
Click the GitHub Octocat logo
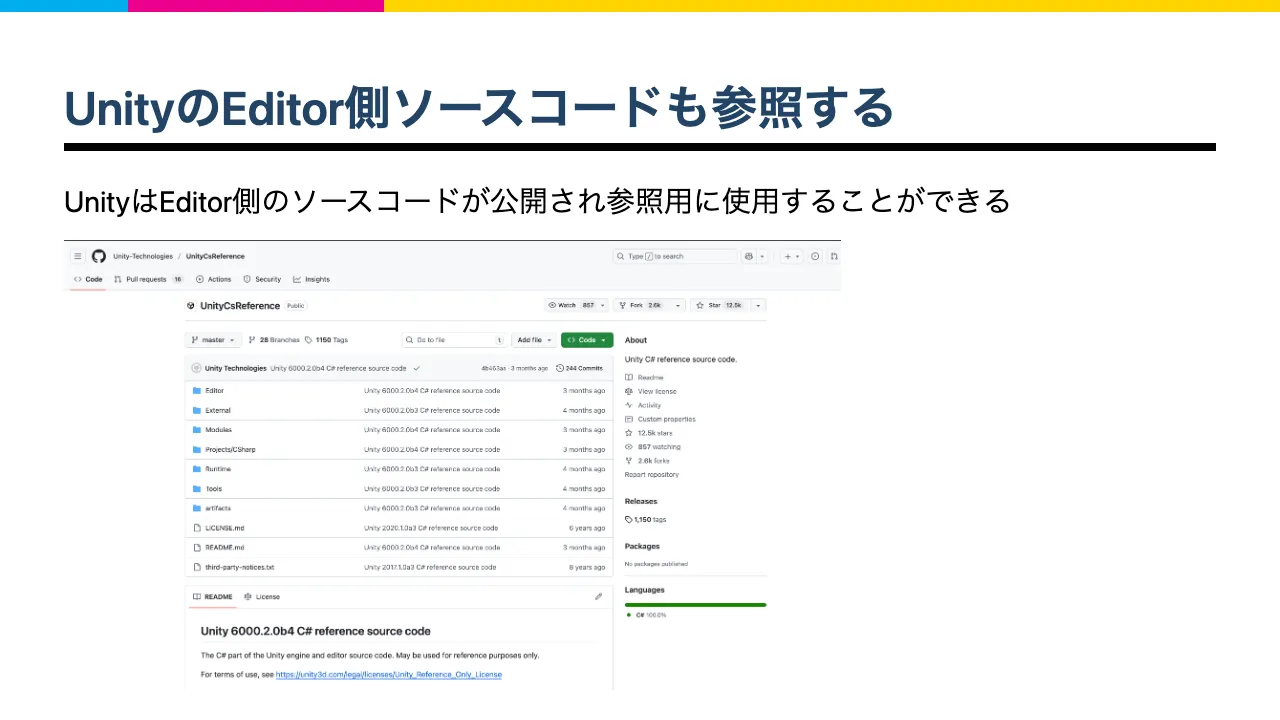pyautogui.click(x=99, y=256)
